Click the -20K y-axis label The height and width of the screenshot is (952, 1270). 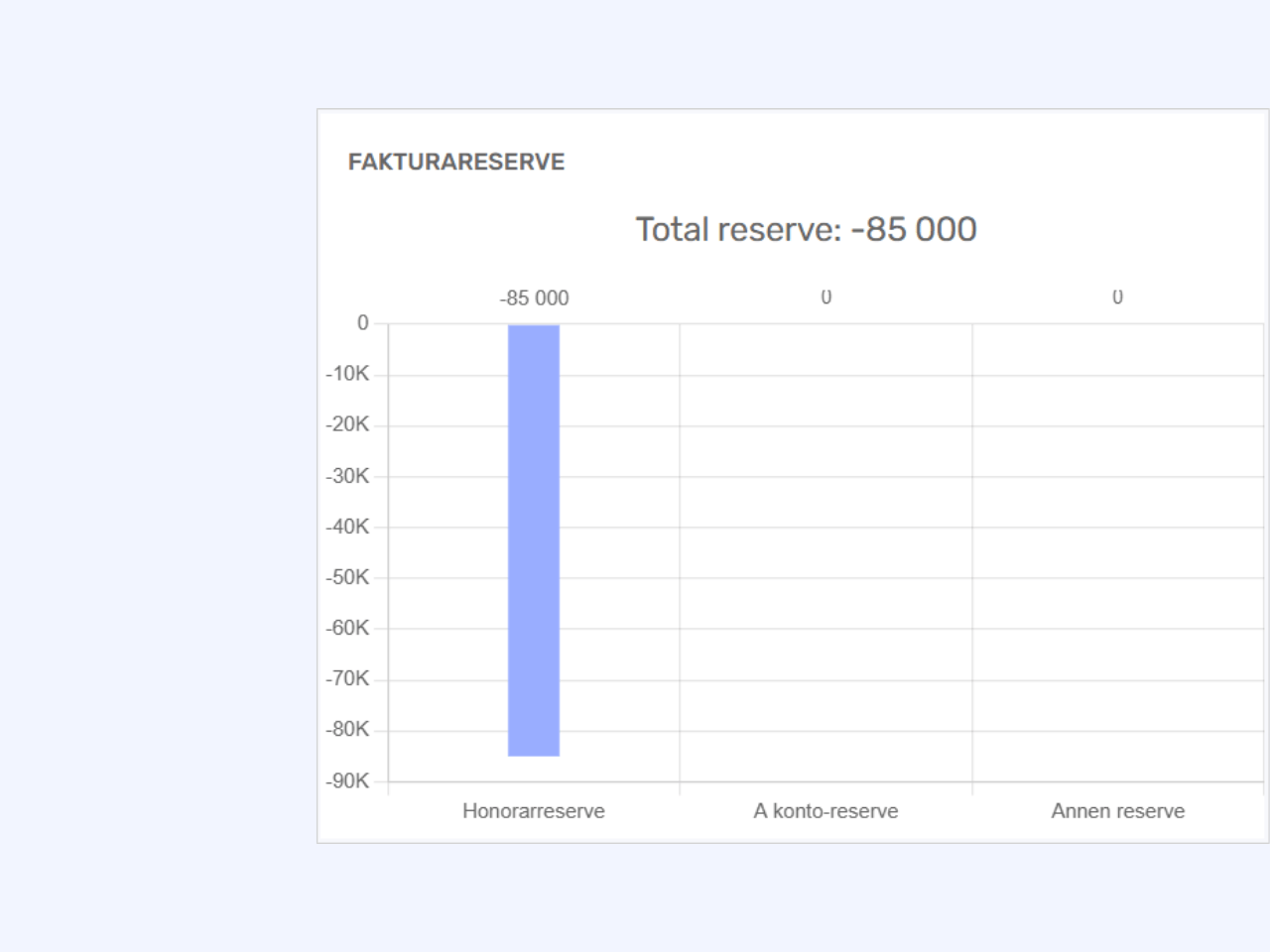[x=347, y=424]
